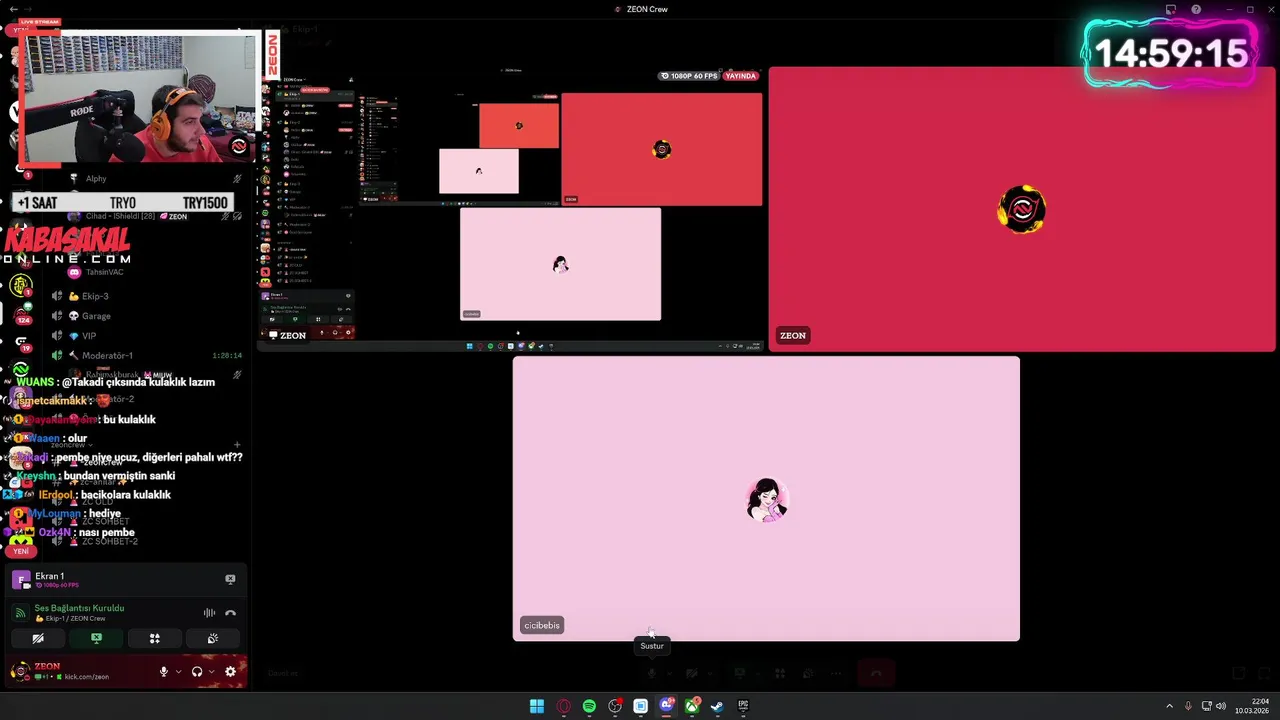Select TahsinVAC user in voice channel

[x=104, y=272]
